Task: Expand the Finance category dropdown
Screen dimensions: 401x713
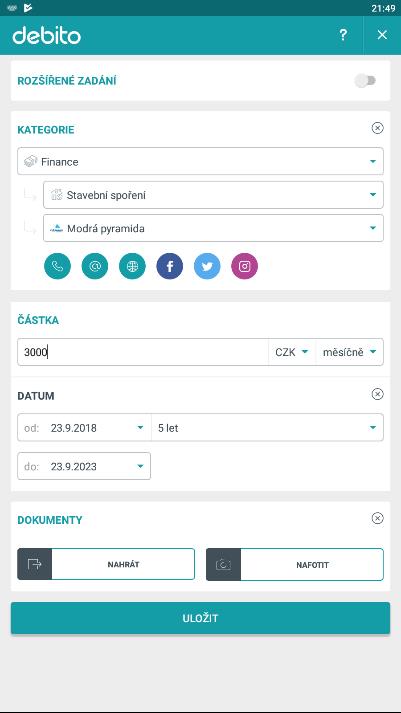Action: pos(200,161)
